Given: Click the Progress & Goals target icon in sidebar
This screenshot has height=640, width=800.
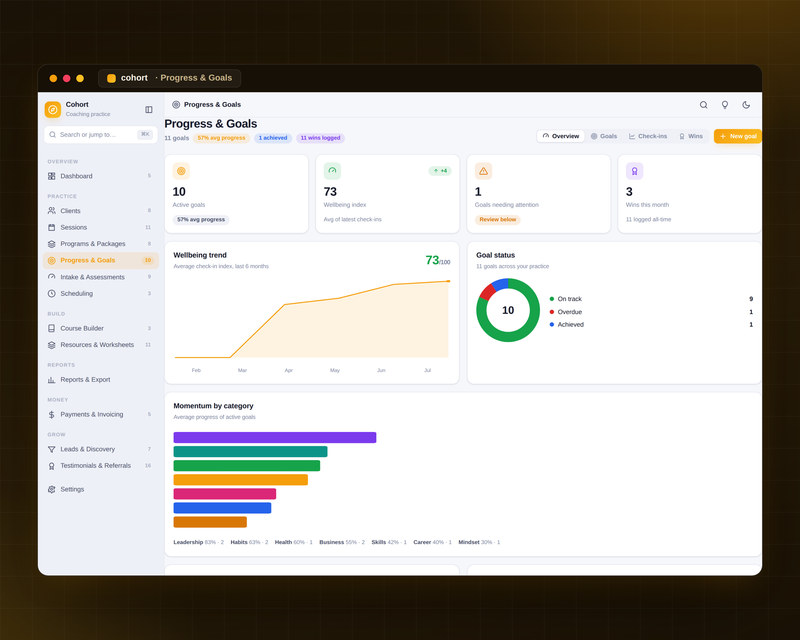Looking at the screenshot, I should tap(52, 260).
